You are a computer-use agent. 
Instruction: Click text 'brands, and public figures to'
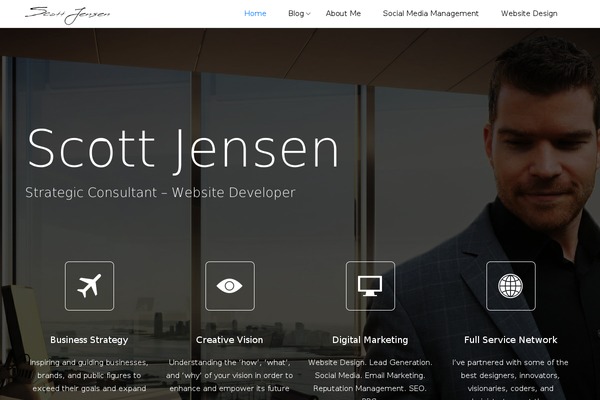[89, 376]
